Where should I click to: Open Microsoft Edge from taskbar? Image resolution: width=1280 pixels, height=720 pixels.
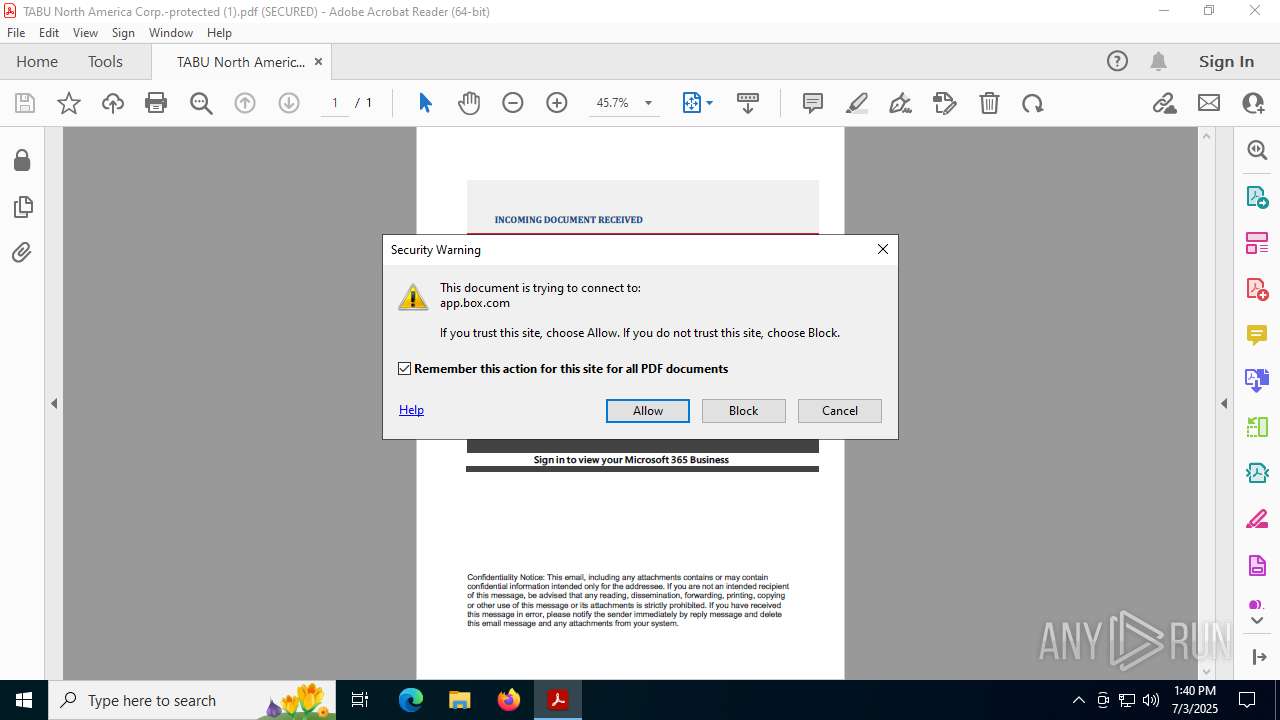pos(411,700)
